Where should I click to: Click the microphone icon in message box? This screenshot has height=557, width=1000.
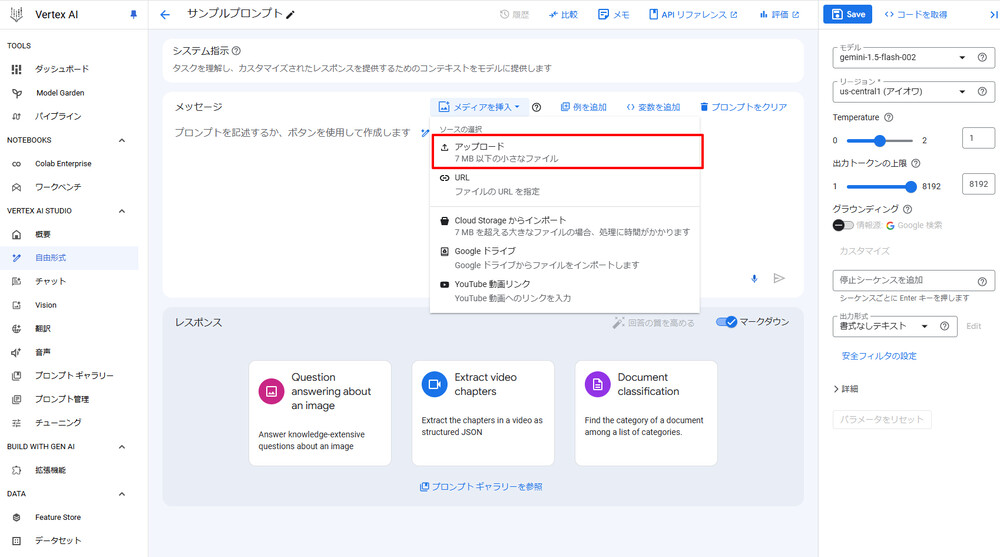[x=754, y=278]
